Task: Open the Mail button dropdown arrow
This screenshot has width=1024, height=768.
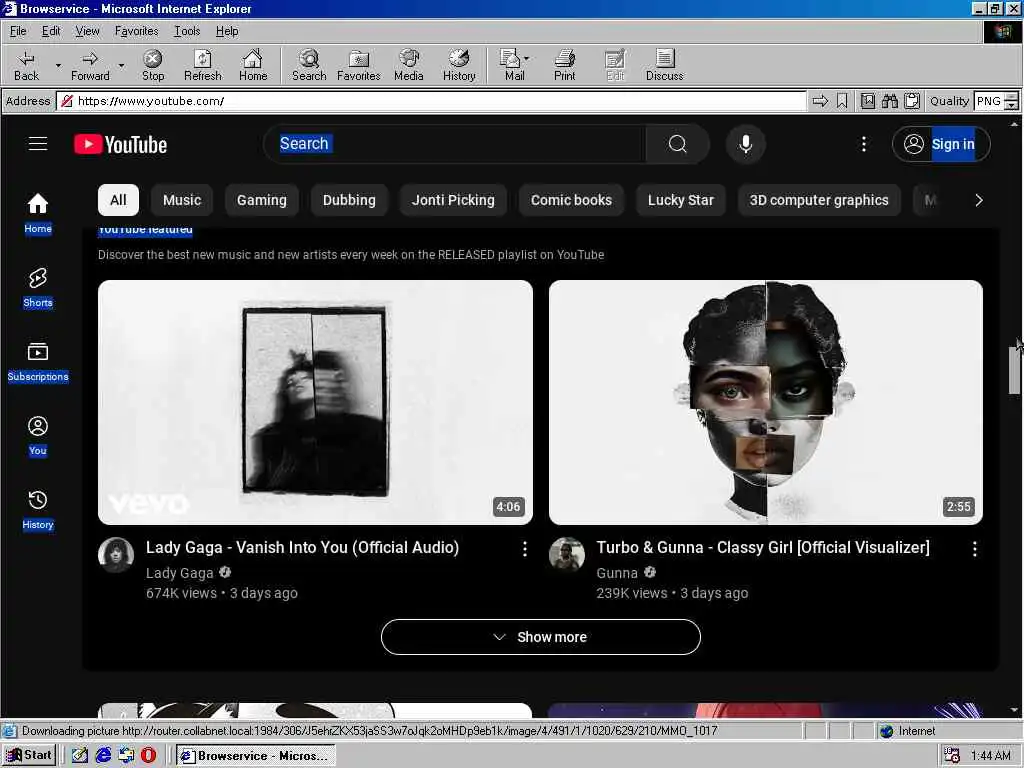Action: click(x=526, y=59)
